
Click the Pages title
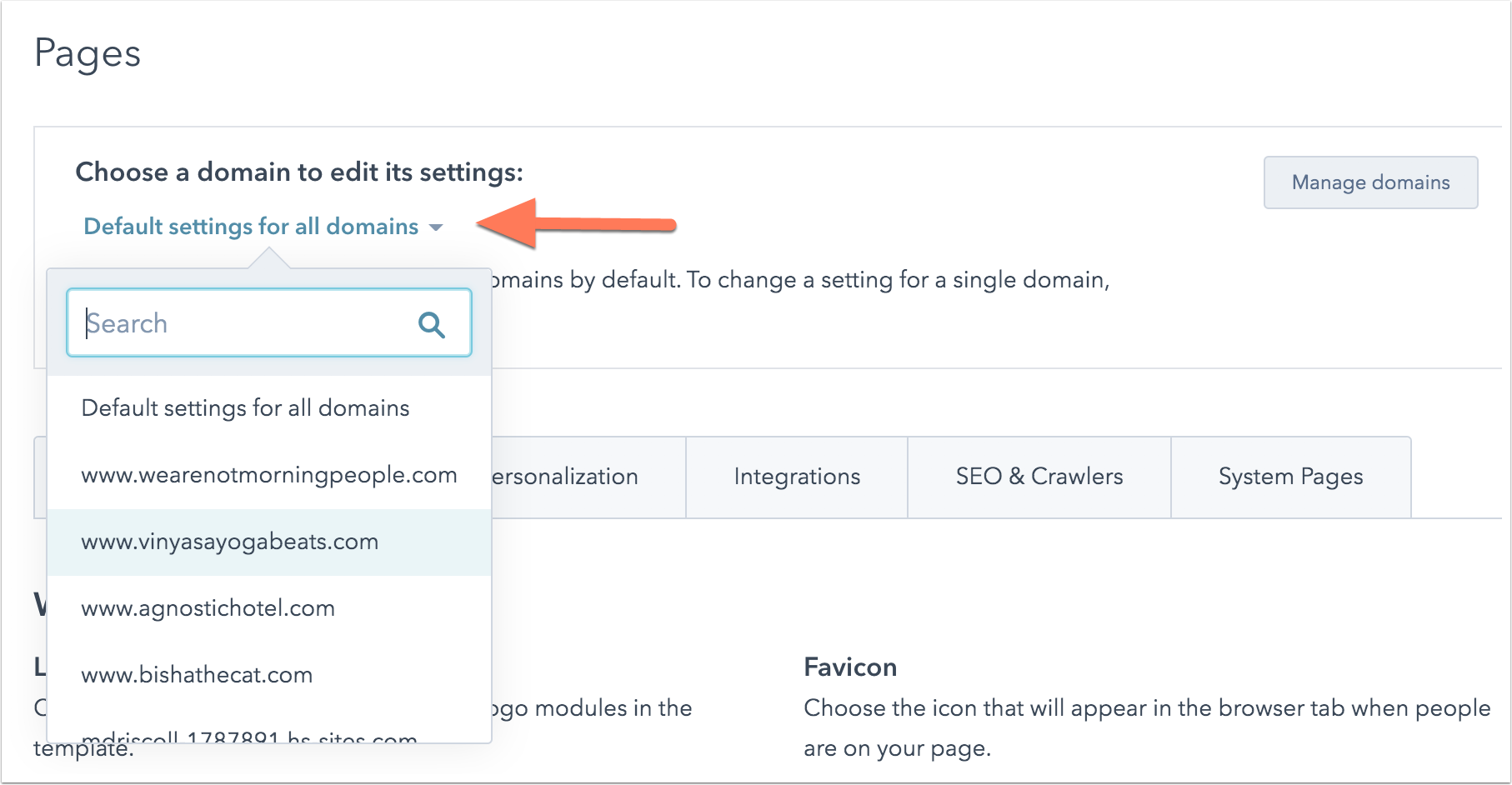pyautogui.click(x=88, y=55)
